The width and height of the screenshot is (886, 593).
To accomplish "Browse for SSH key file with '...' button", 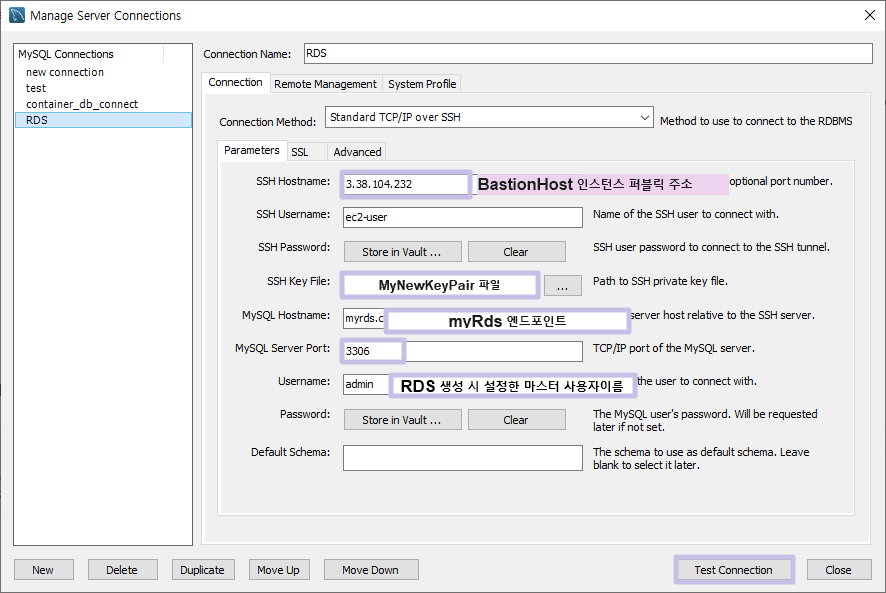I will (563, 285).
